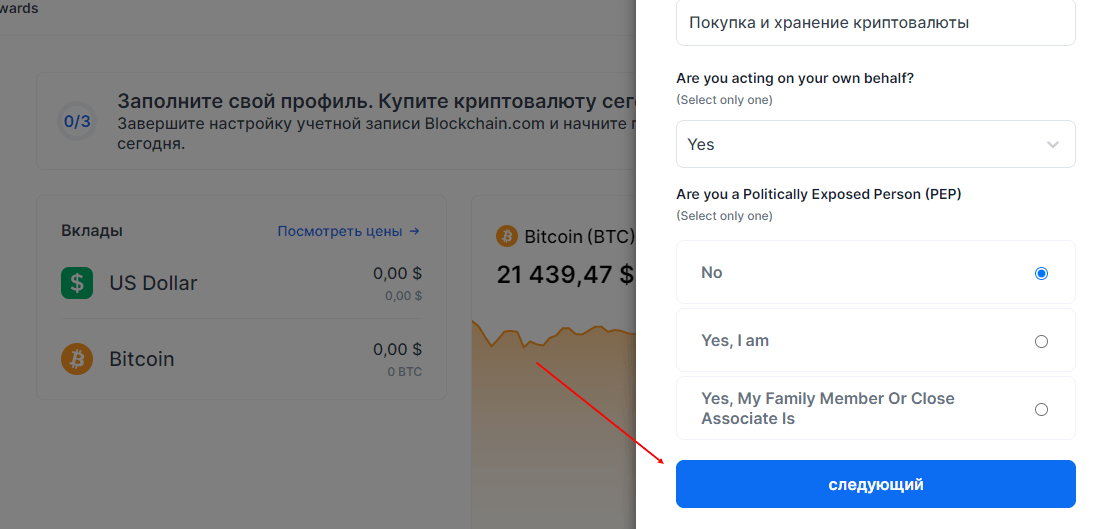Open the "acting on your own behalf" dropdown

[875, 145]
